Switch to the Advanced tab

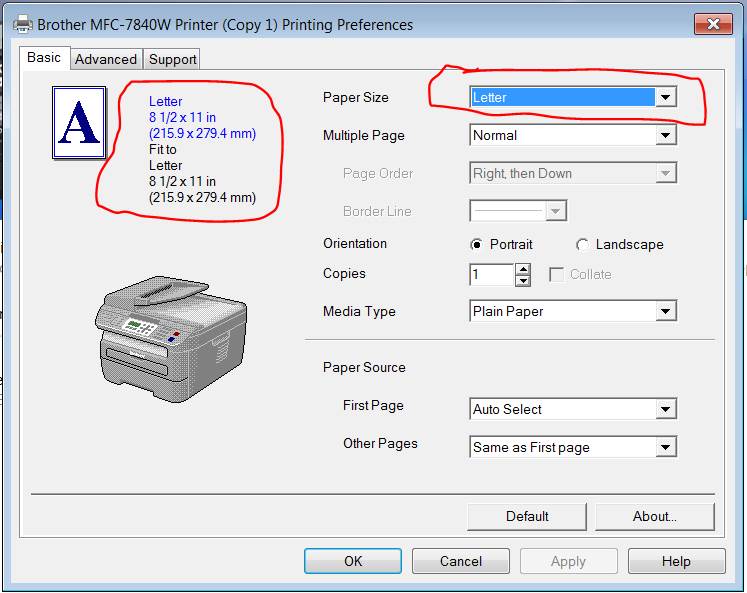pyautogui.click(x=106, y=59)
